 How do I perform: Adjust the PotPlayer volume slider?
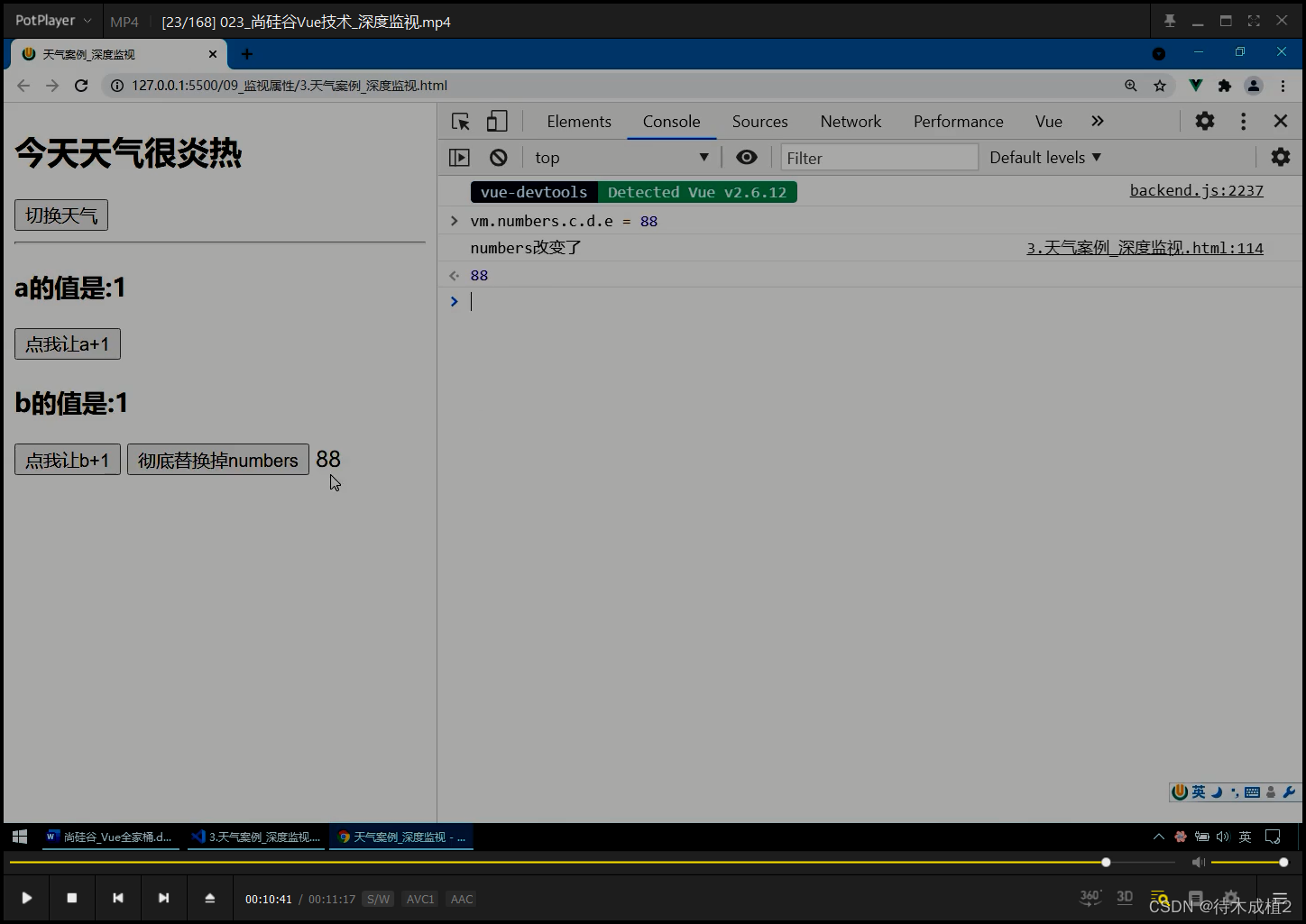pos(1249,863)
